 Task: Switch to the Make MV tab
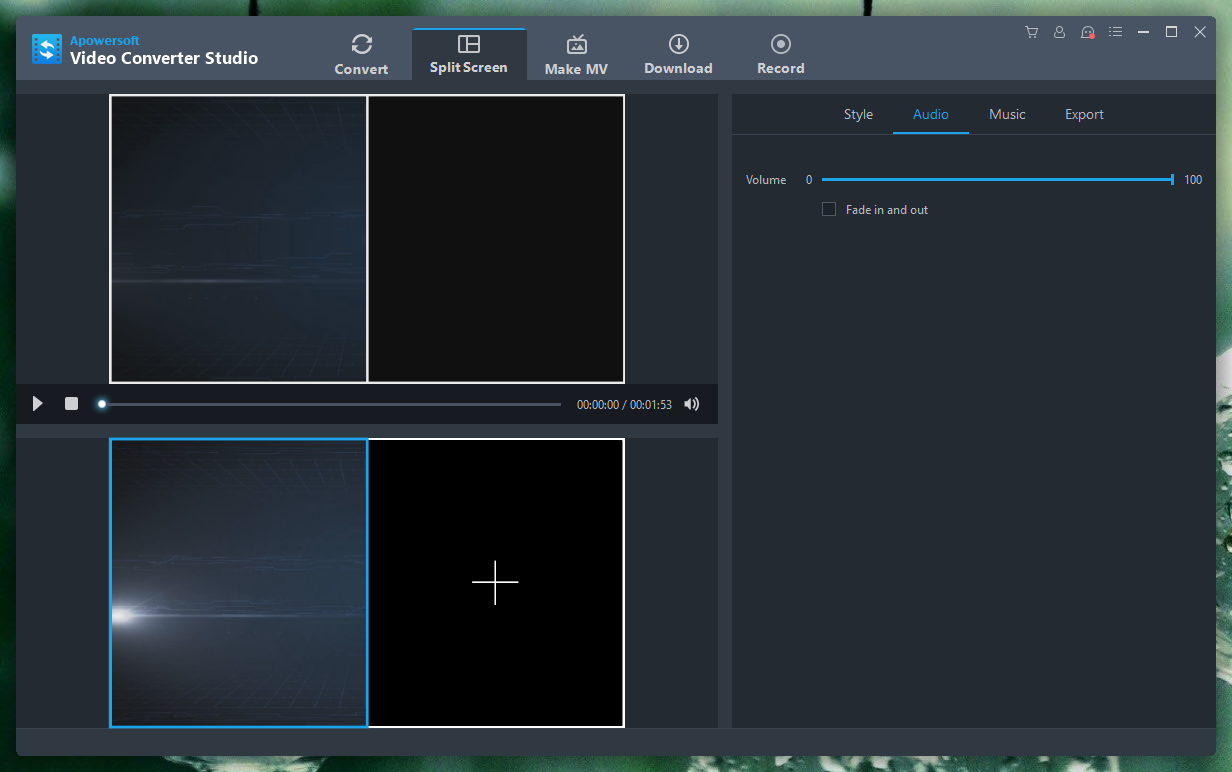[x=576, y=55]
